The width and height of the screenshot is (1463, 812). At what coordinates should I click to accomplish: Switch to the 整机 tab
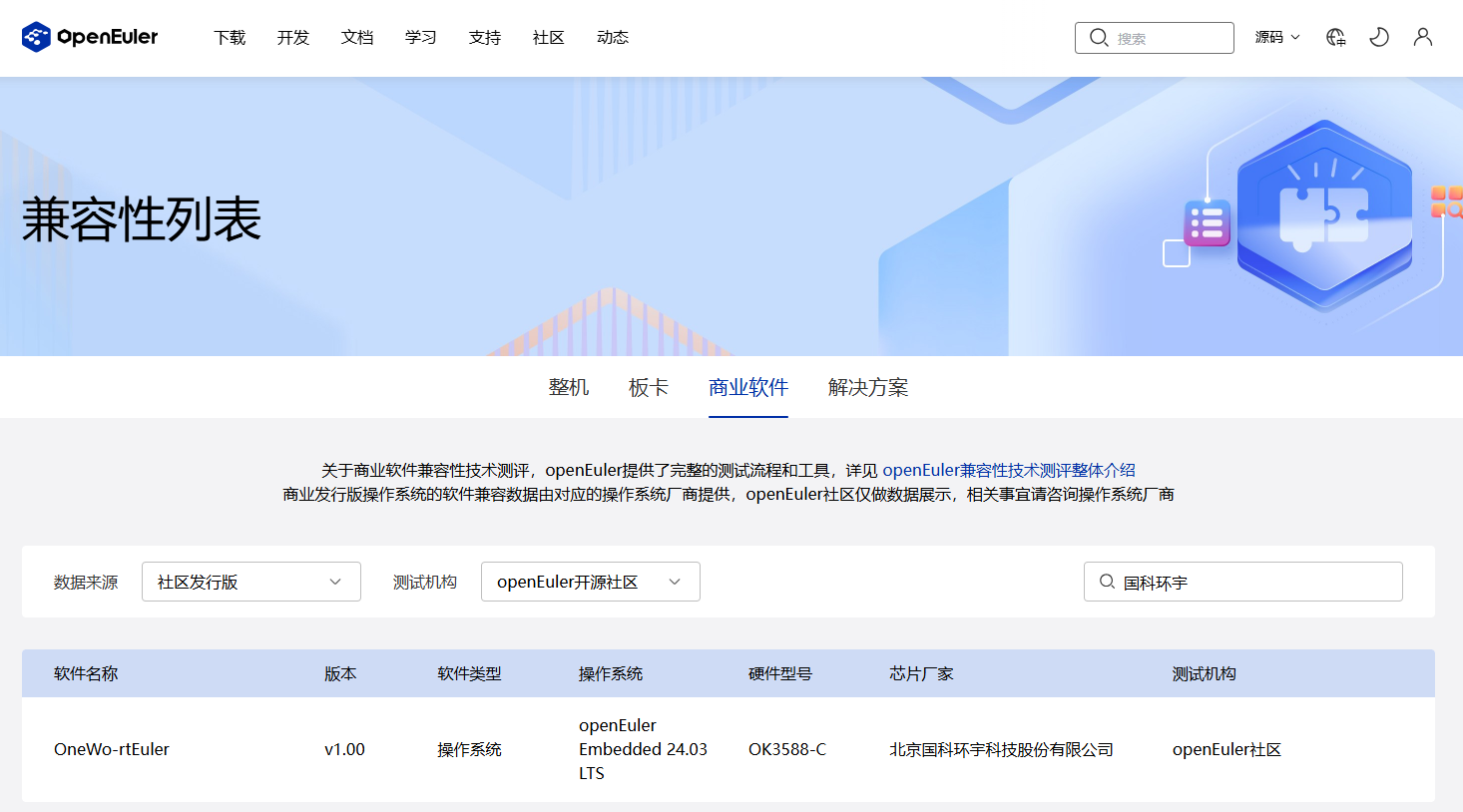(569, 387)
